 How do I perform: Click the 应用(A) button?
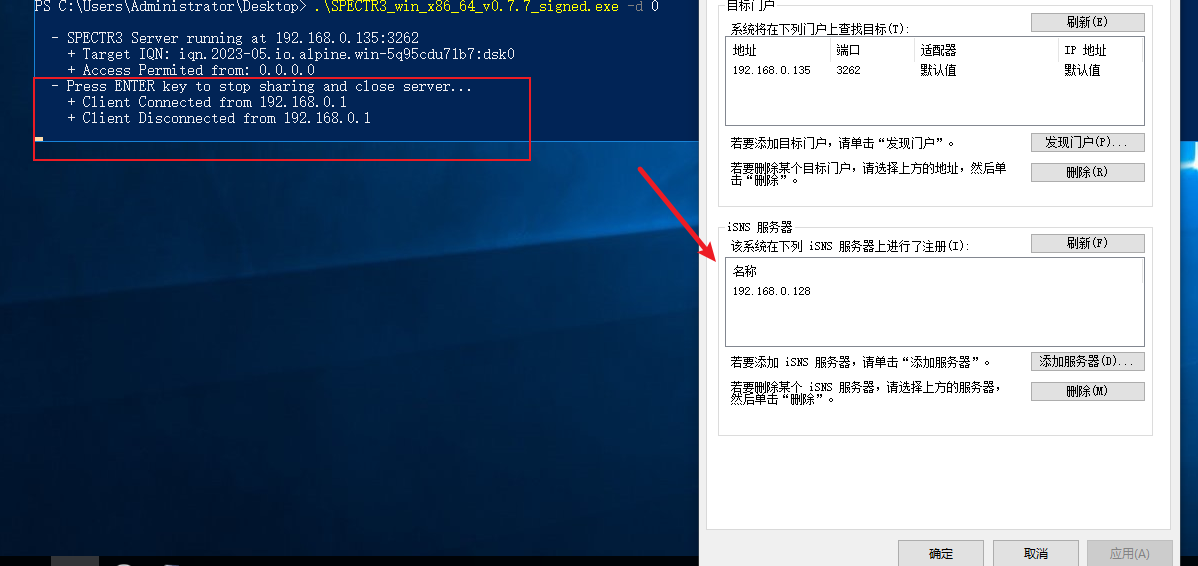[x=1129, y=553]
